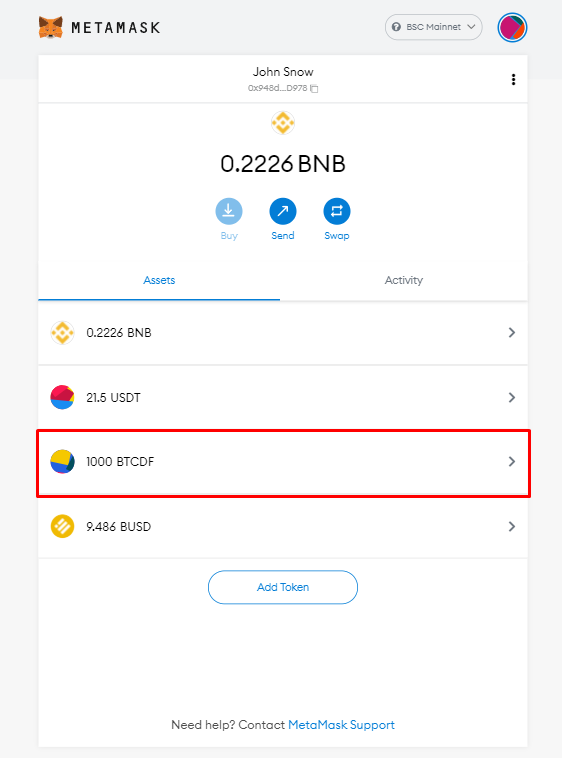Click the Add Token button
Image resolution: width=562 pixels, height=758 pixels.
tap(283, 587)
